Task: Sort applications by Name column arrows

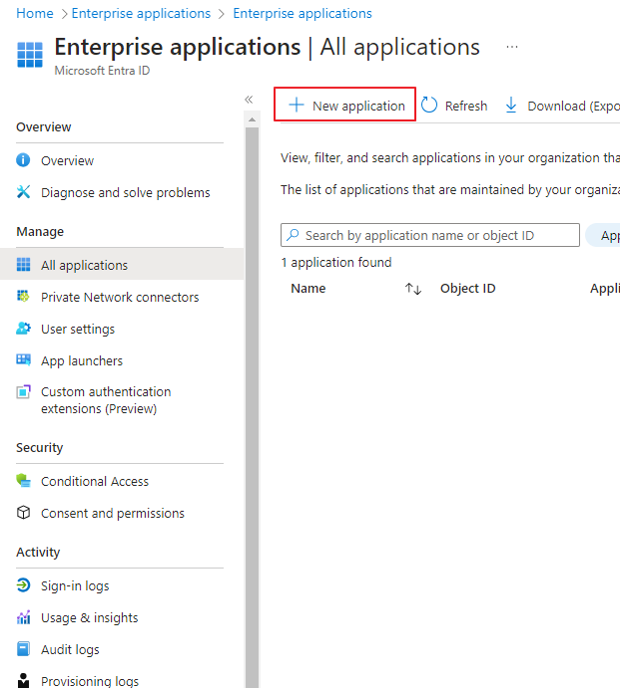Action: coord(413,288)
